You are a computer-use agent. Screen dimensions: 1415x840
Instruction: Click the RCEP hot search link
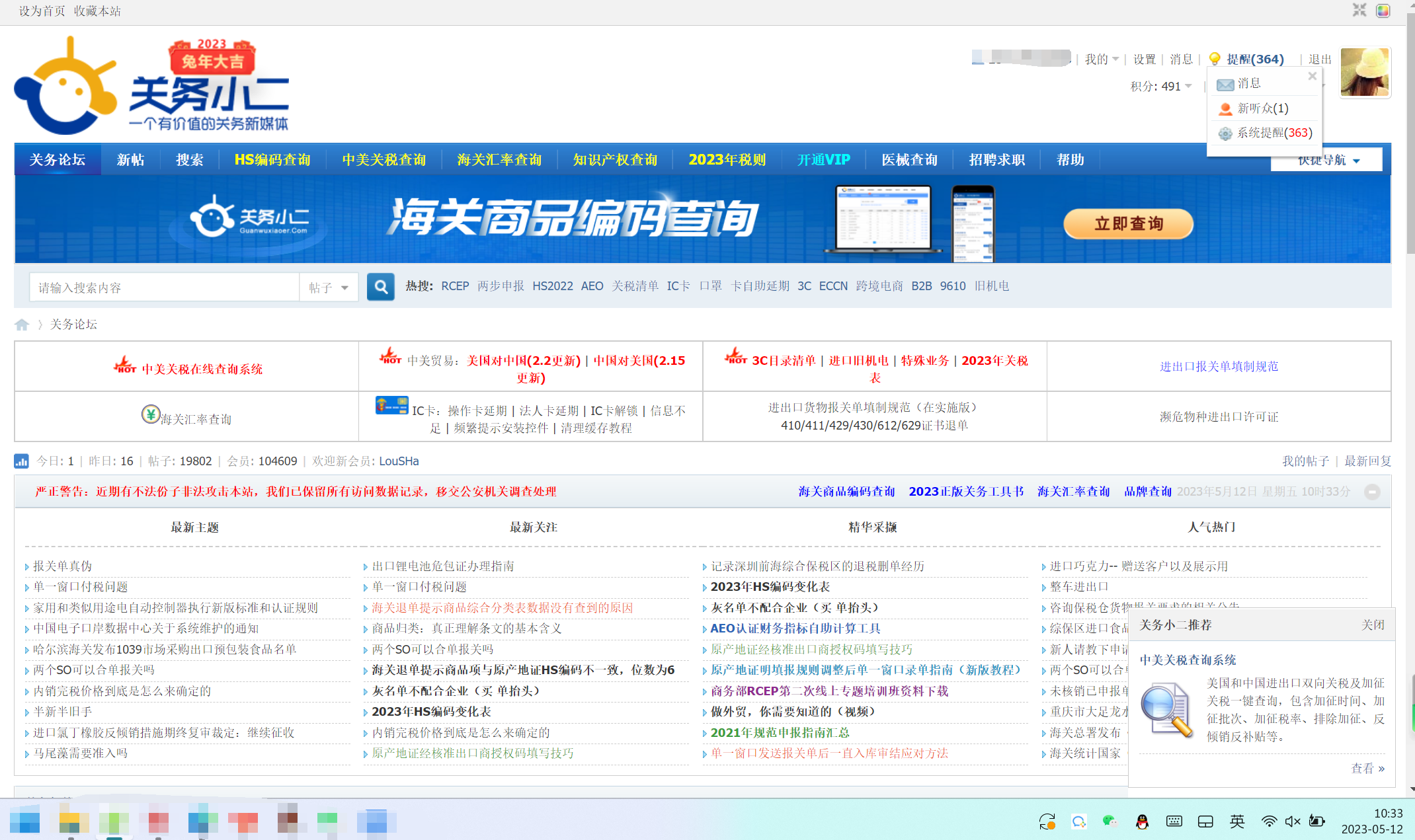[455, 286]
